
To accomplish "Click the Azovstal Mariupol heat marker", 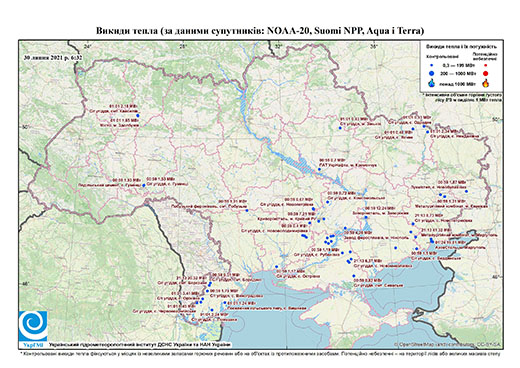I will [x=432, y=241].
